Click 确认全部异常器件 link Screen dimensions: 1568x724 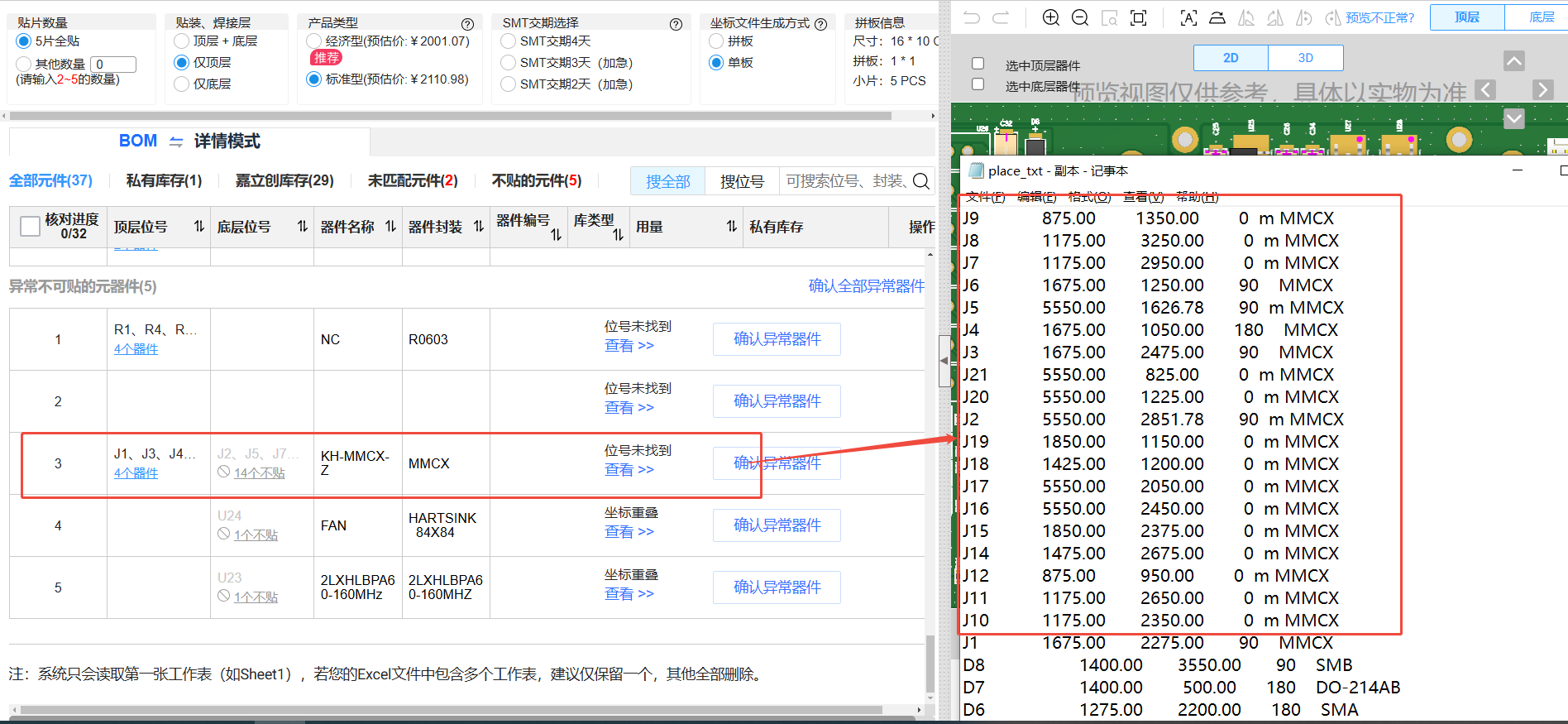[x=866, y=285]
